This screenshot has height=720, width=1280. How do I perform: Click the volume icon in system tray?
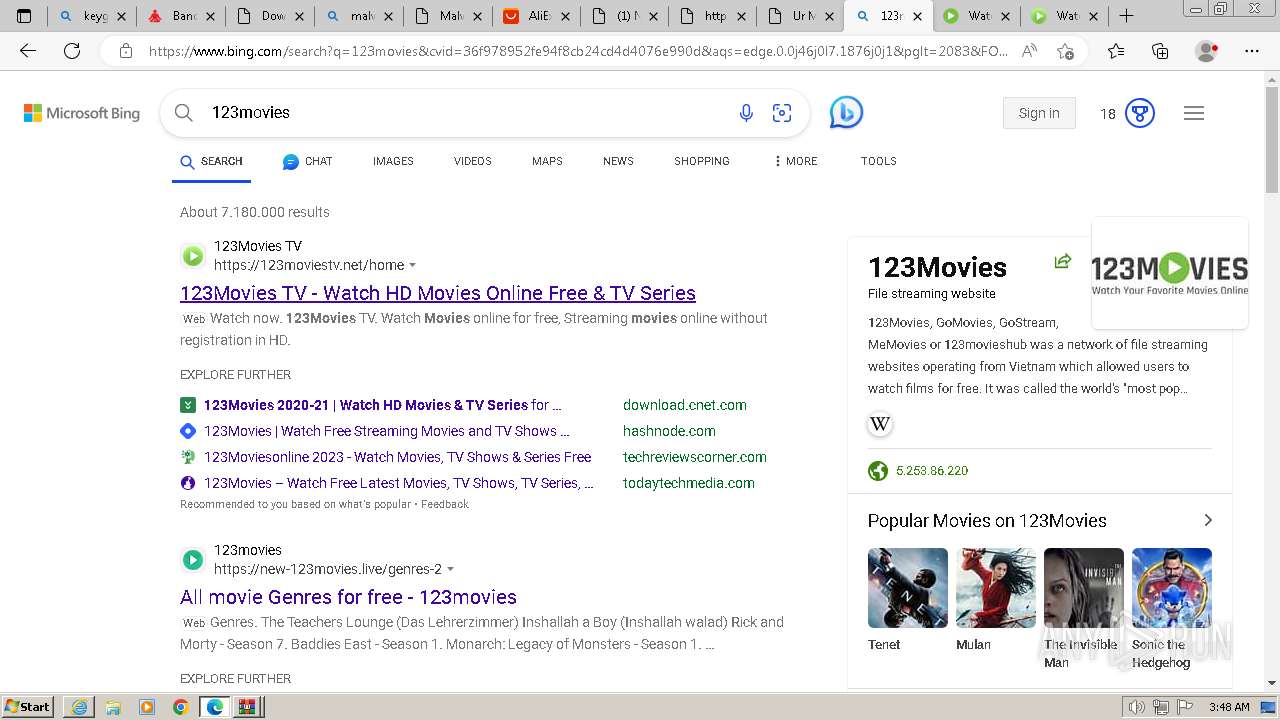tap(1137, 707)
